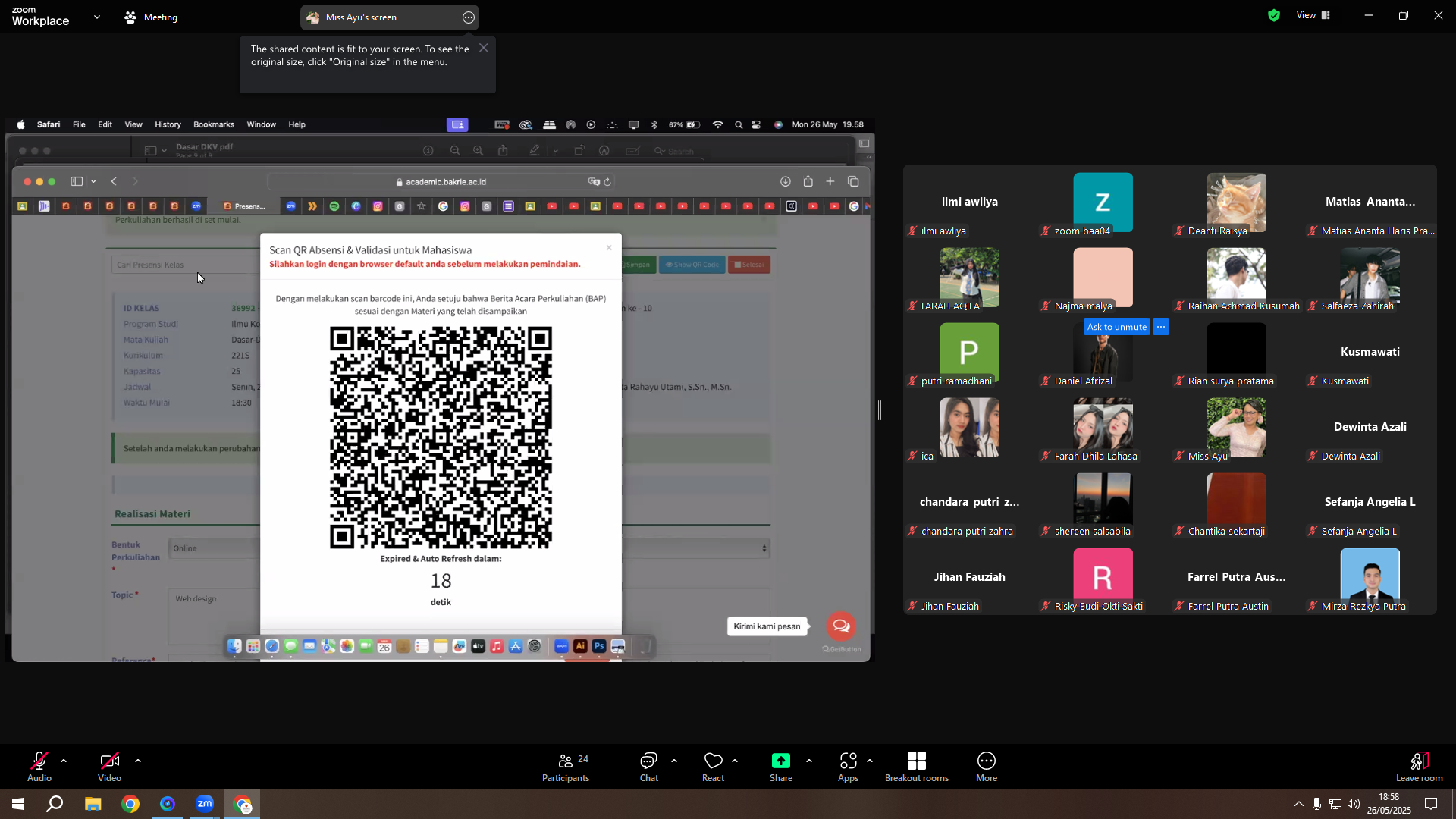Open Miss Ayu's screen share options
The width and height of the screenshot is (1456, 819).
click(x=469, y=17)
